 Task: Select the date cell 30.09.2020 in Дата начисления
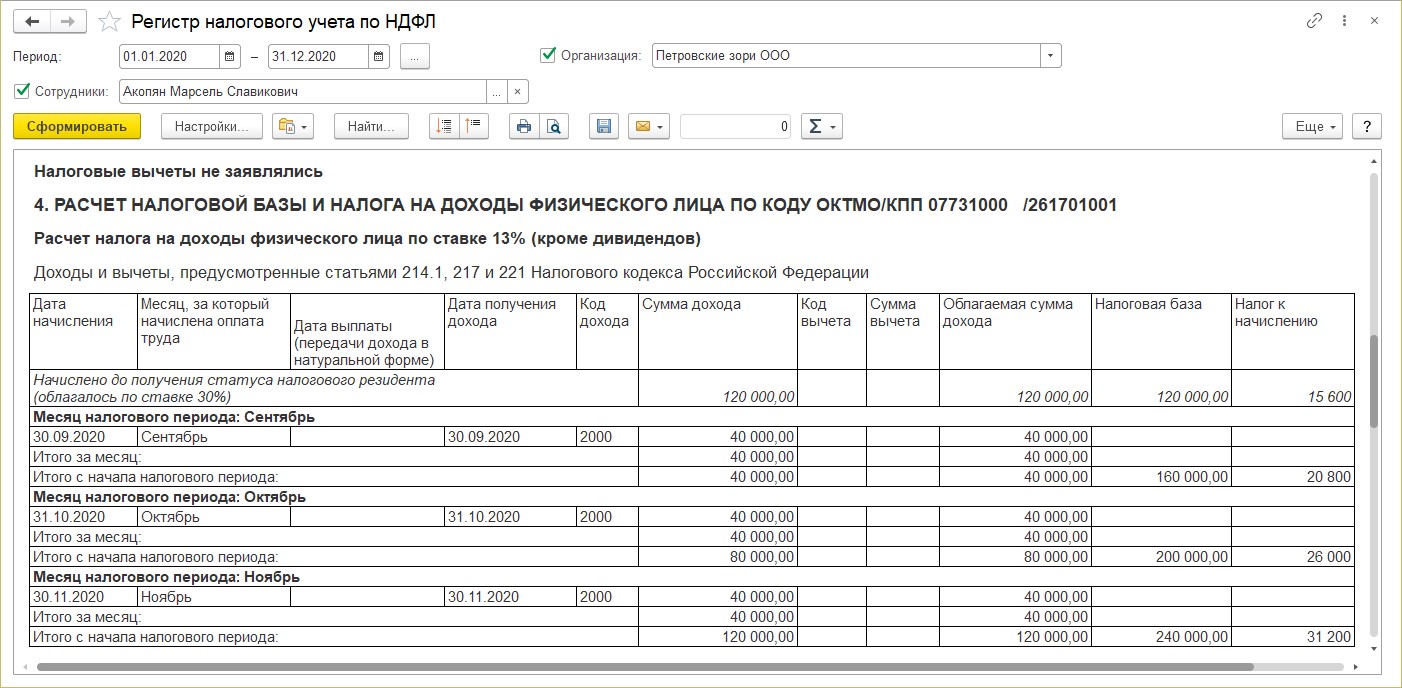coord(83,437)
